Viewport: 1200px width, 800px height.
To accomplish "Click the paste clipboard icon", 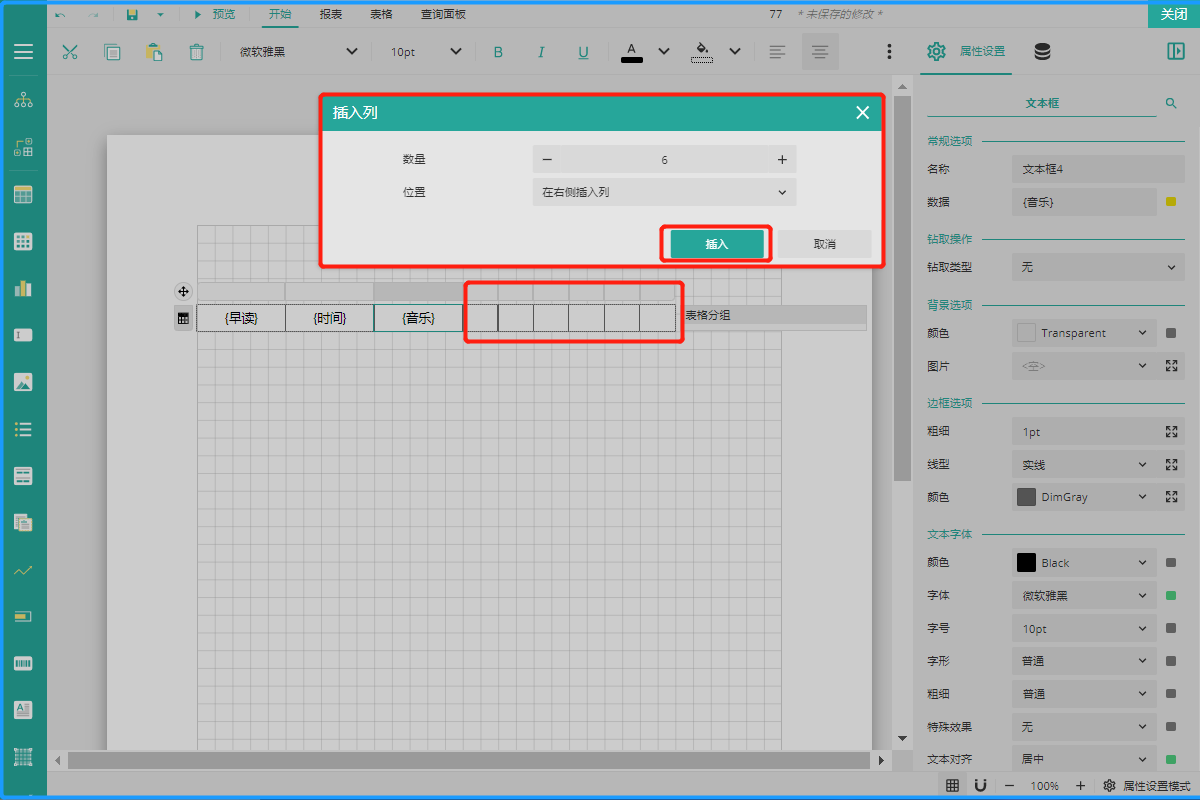I will [x=154, y=52].
